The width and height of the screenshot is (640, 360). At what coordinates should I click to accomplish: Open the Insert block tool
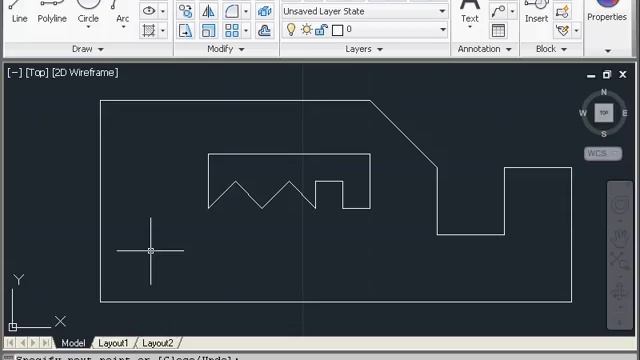536,11
